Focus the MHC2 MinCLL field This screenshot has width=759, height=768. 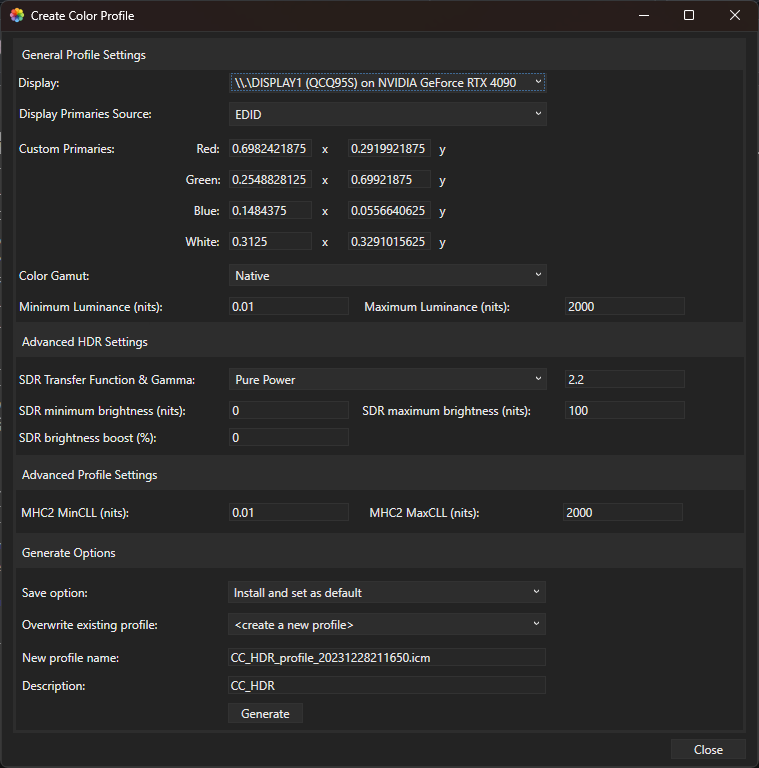pyautogui.click(x=289, y=512)
